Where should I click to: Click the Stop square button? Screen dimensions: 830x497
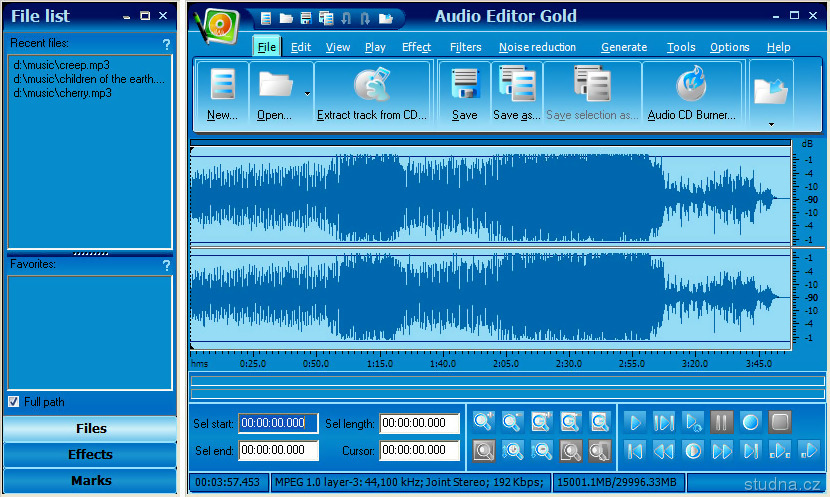(780, 422)
